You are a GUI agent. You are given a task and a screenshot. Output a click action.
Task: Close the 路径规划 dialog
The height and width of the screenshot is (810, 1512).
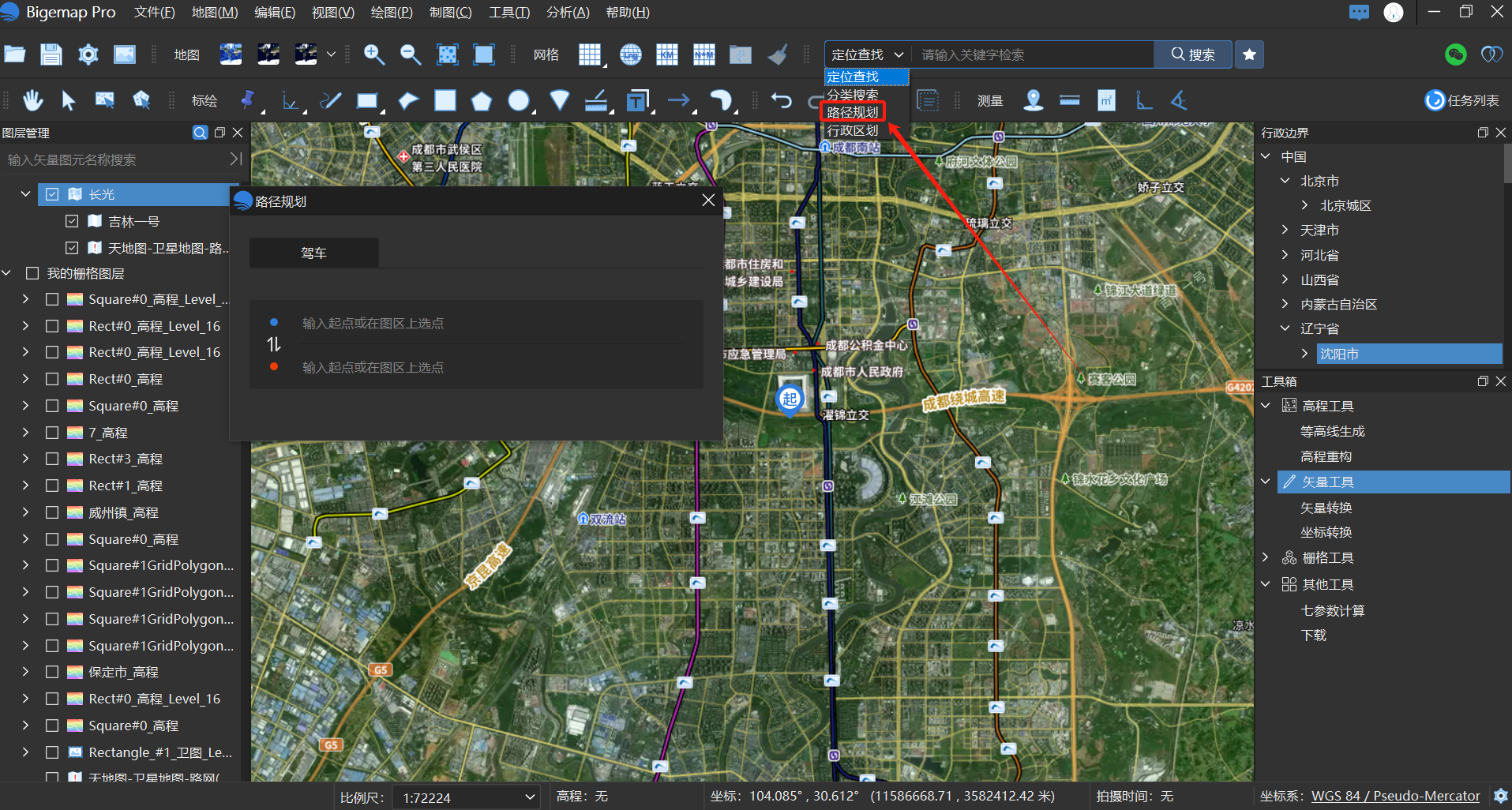(708, 201)
